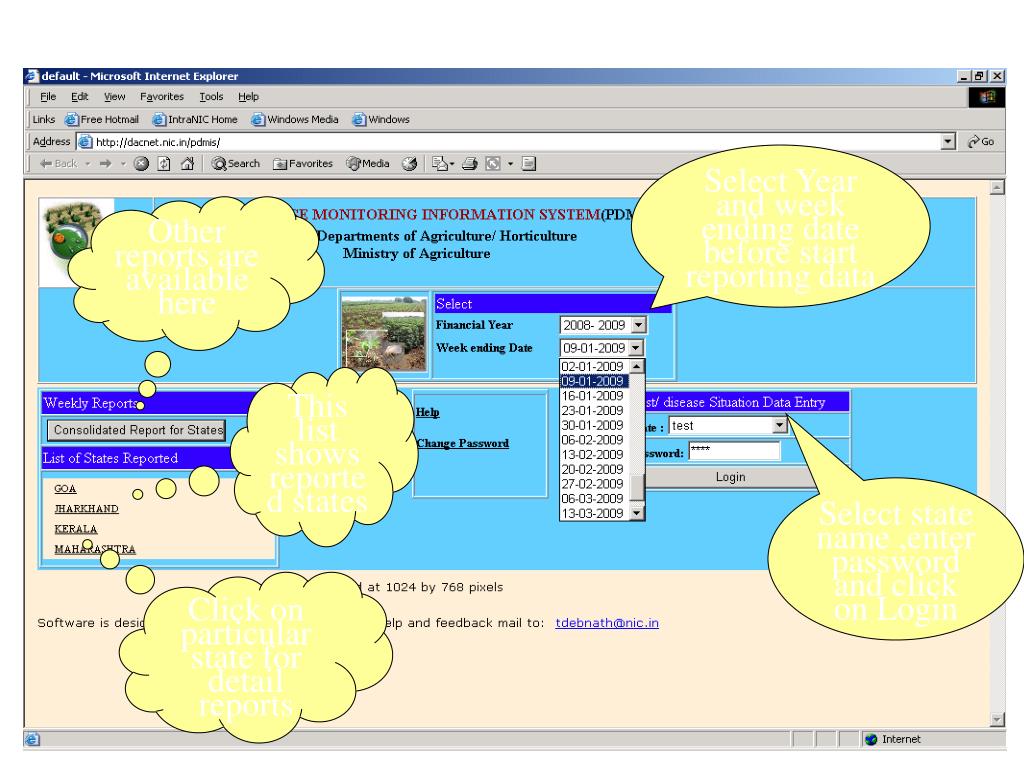
Task: Click the Home icon in toolbar
Action: tap(187, 164)
